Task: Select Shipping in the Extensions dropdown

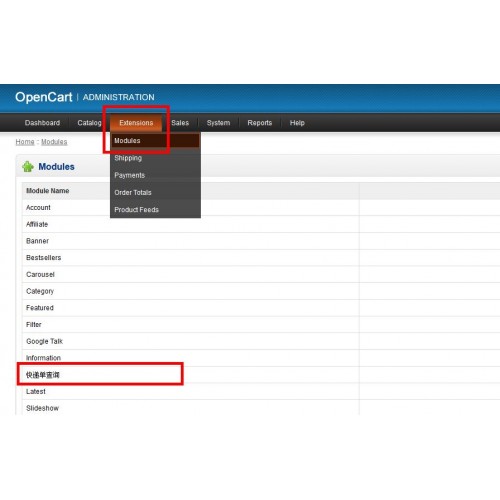Action: pyautogui.click(x=155, y=158)
